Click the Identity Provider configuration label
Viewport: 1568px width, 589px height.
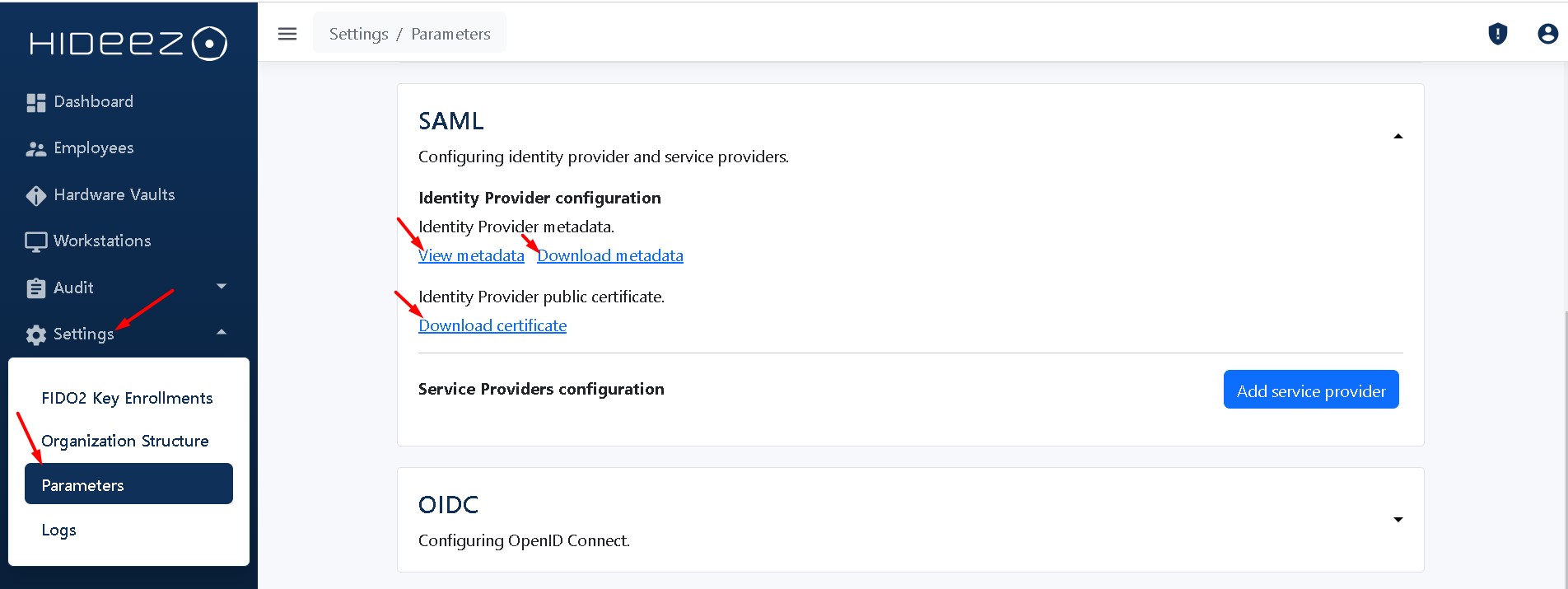point(539,198)
